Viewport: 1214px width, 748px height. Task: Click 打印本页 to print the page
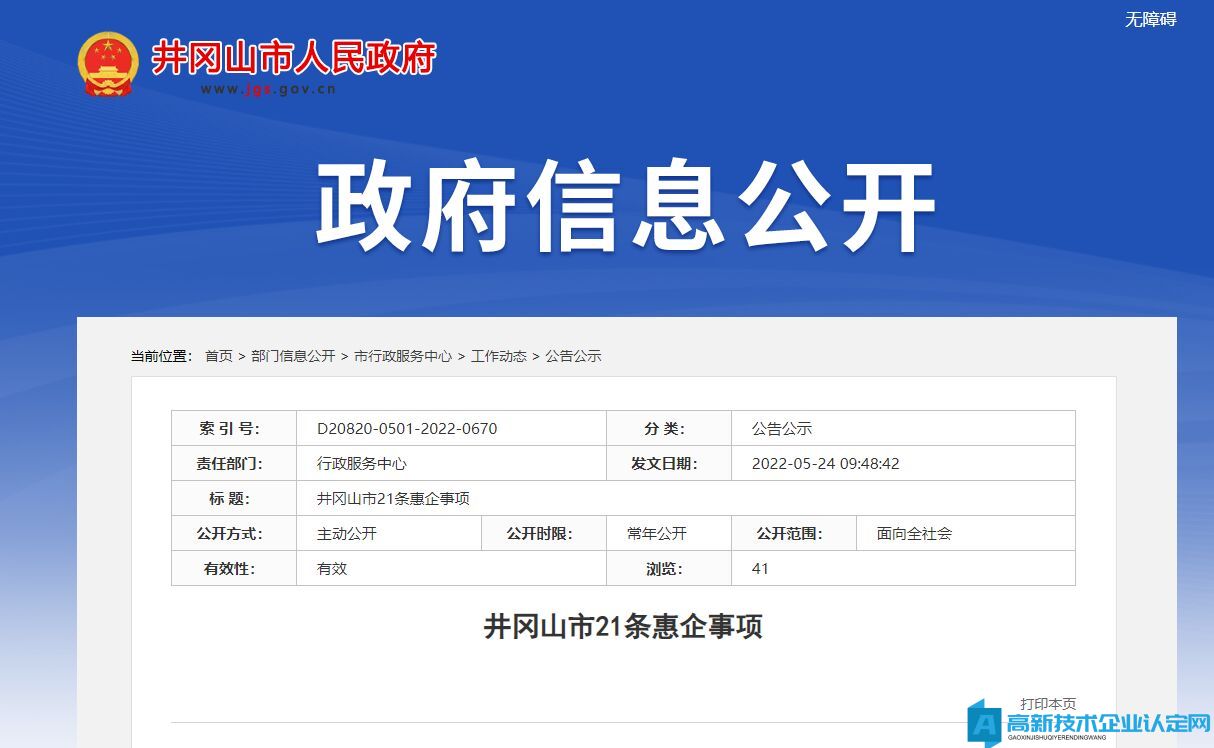[1048, 704]
